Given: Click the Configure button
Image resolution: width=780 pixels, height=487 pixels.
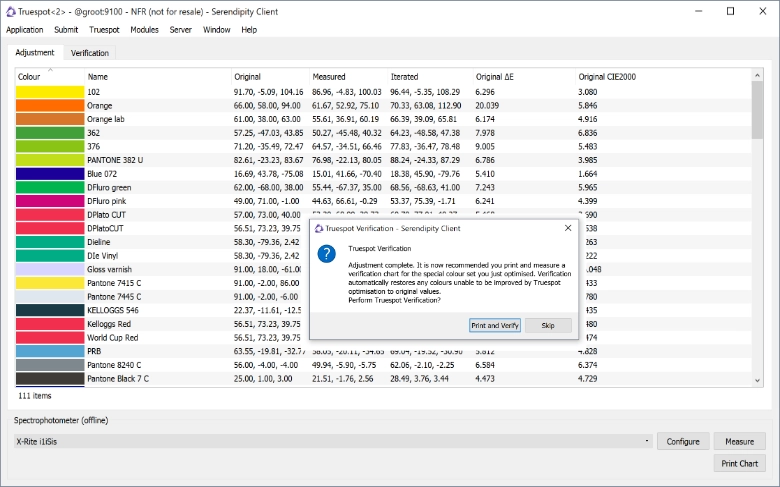Looking at the screenshot, I should click(x=683, y=441).
